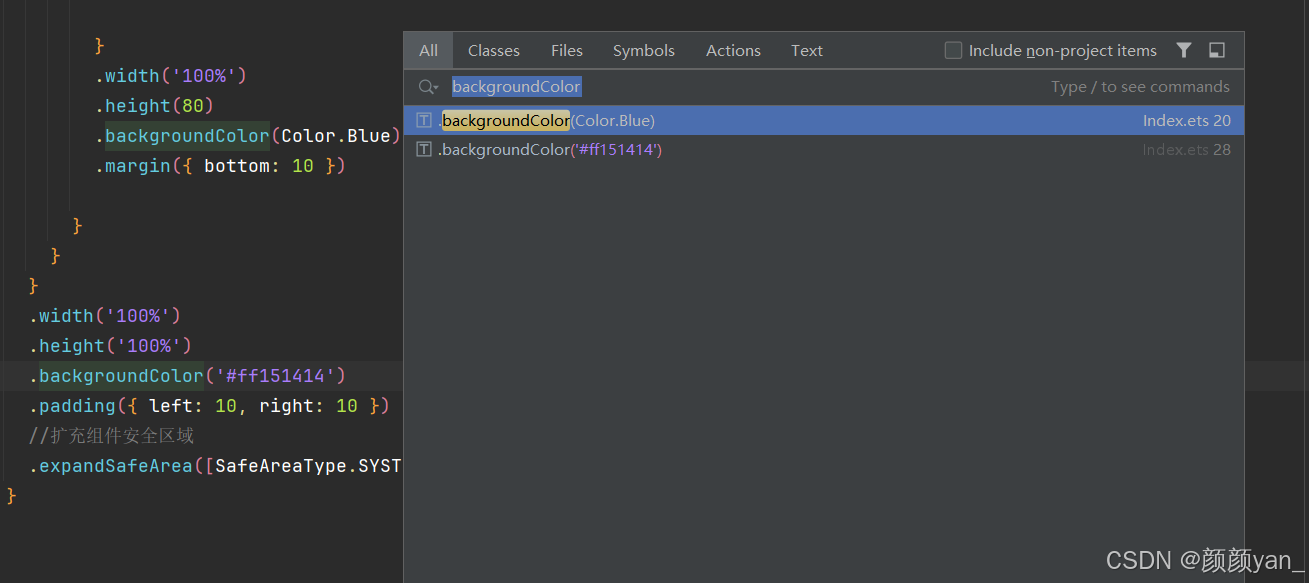The image size is (1309, 583).
Task: Select .backgroundColor(Color.Blue) search result
Action: (824, 120)
